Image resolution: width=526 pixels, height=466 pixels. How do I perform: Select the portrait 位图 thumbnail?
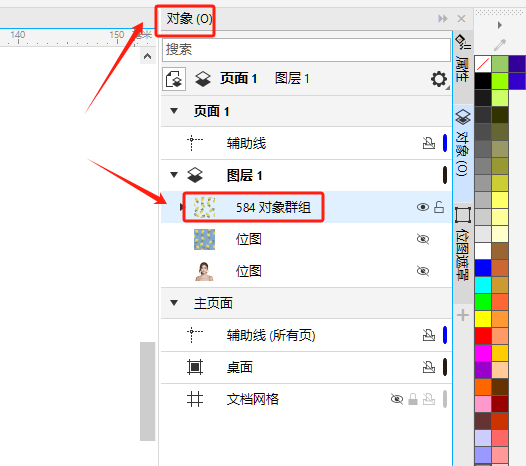click(x=204, y=271)
